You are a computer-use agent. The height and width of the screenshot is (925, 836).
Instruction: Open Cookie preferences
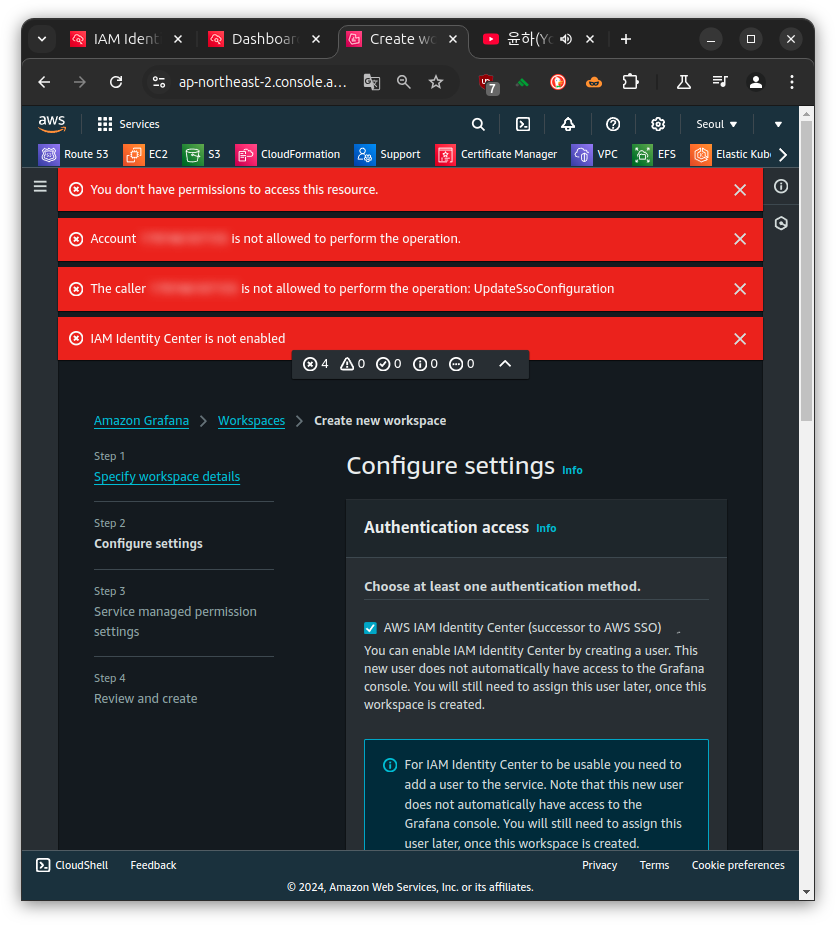738,865
